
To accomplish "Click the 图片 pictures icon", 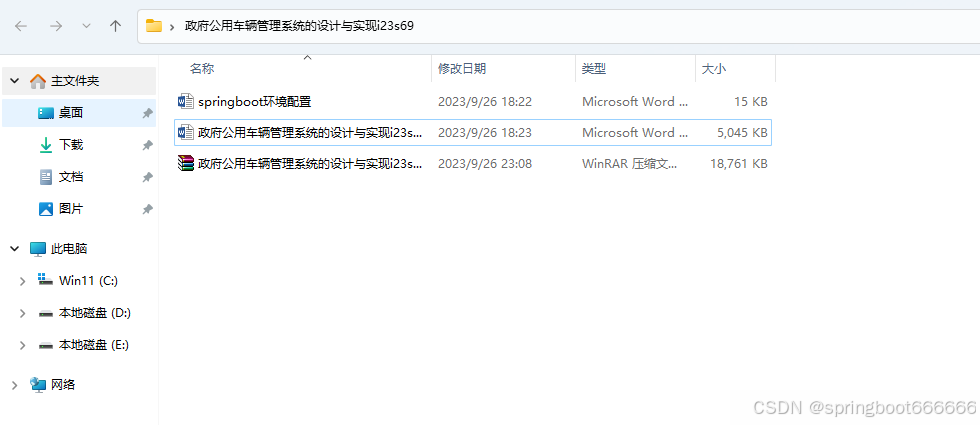I will (46, 209).
